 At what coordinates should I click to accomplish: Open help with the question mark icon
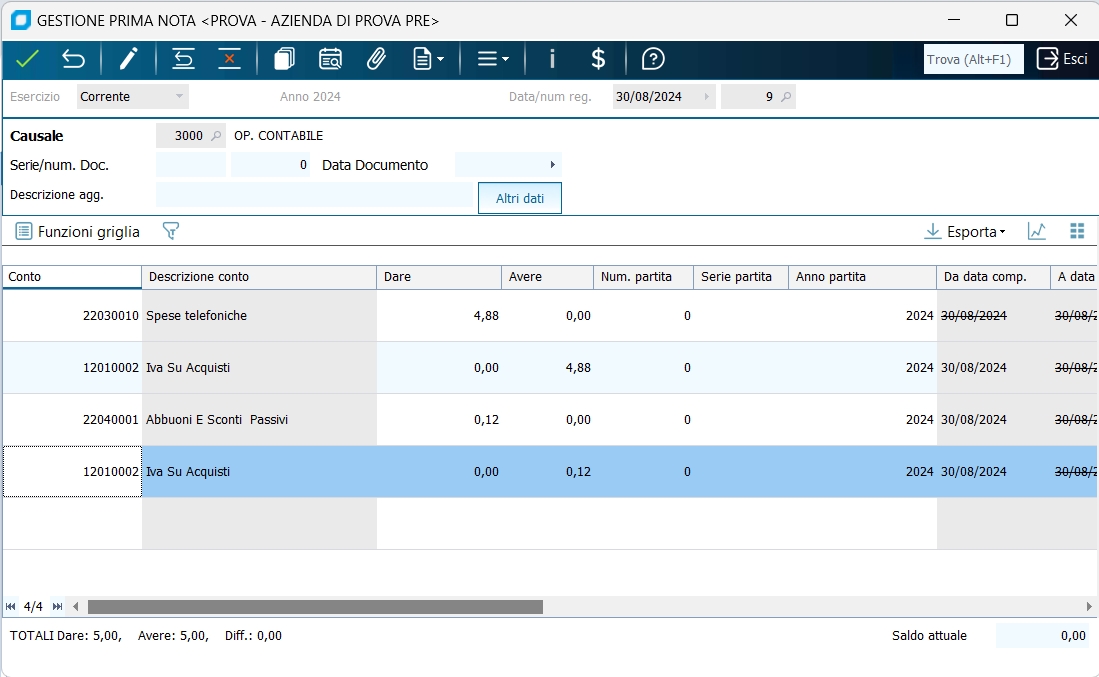[653, 59]
